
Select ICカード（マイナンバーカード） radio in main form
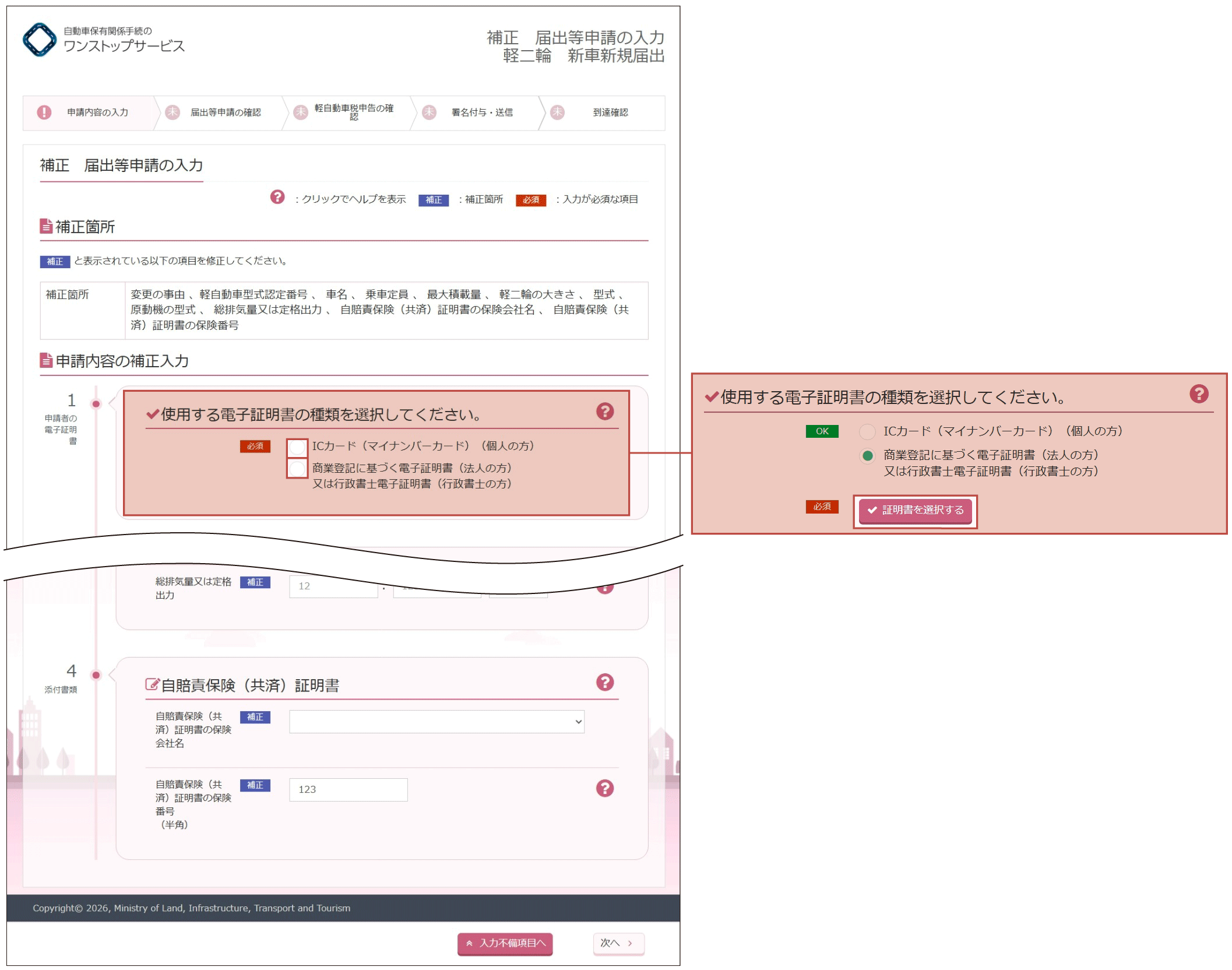click(x=297, y=448)
